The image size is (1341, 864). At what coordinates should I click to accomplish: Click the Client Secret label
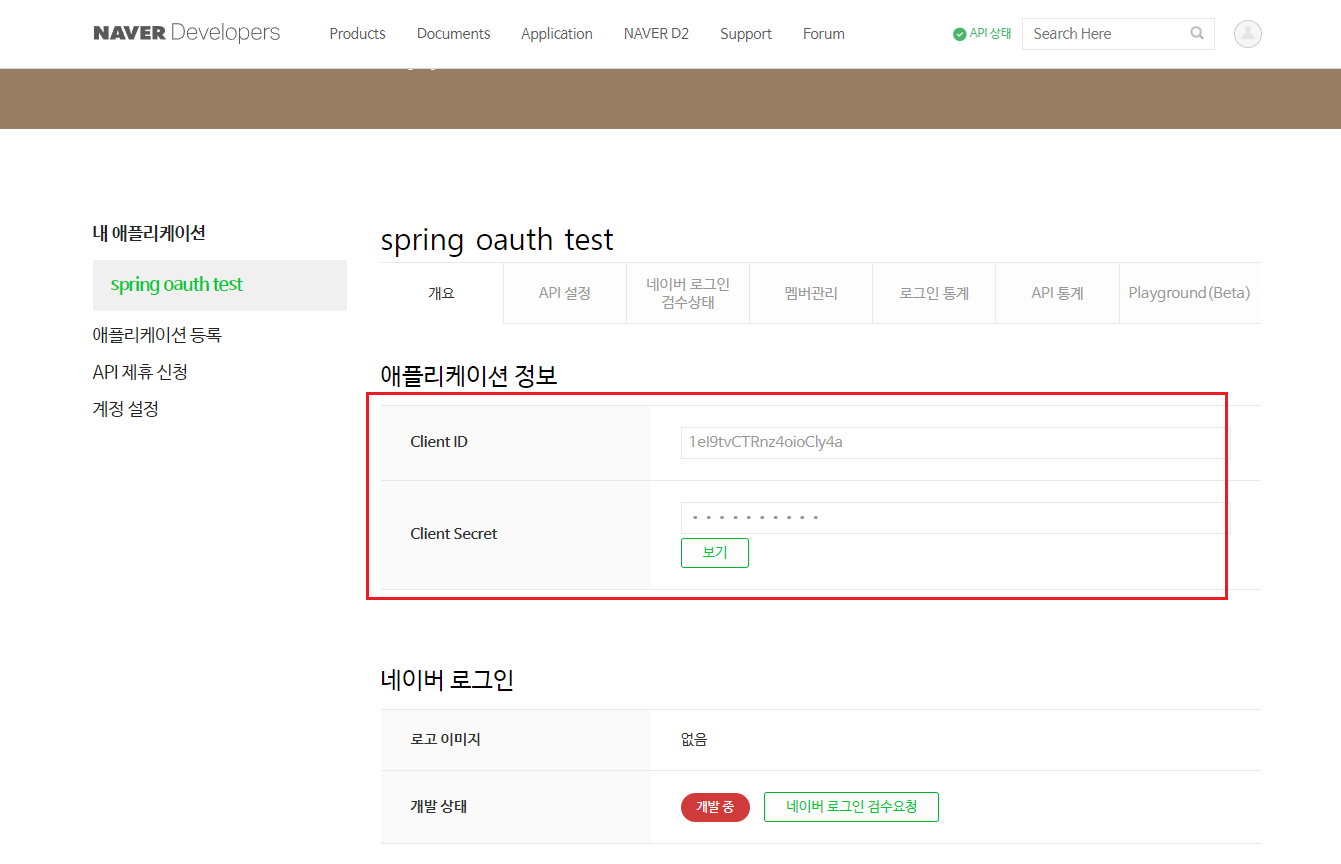(x=454, y=534)
